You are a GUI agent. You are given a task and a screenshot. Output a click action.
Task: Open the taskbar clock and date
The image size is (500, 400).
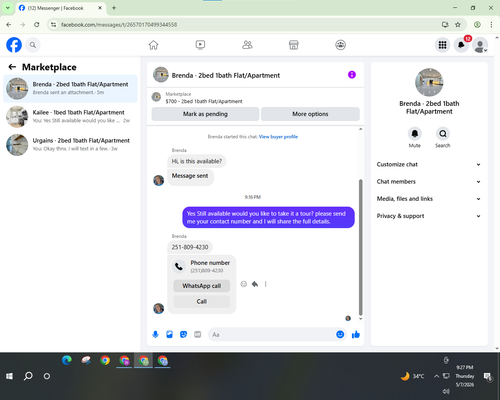(465, 376)
